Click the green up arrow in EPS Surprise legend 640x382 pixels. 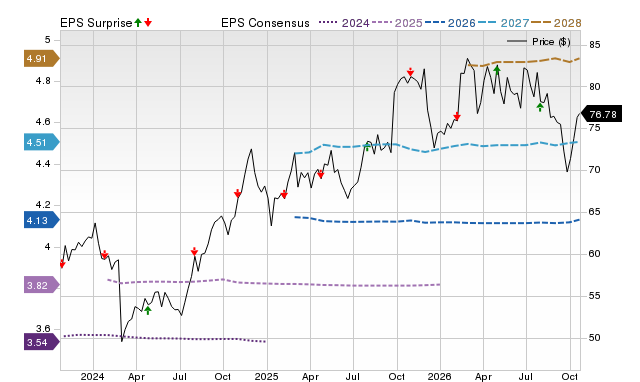(x=138, y=23)
